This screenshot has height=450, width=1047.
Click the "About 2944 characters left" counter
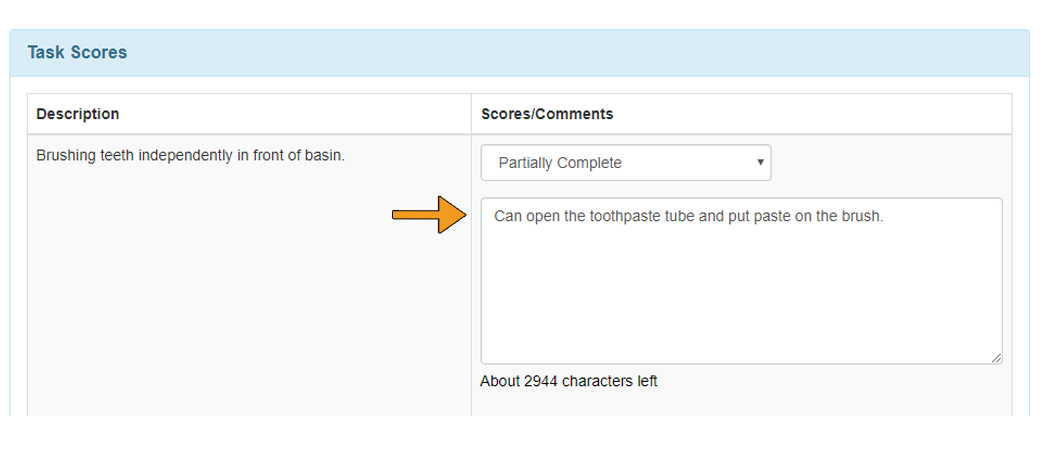569,381
